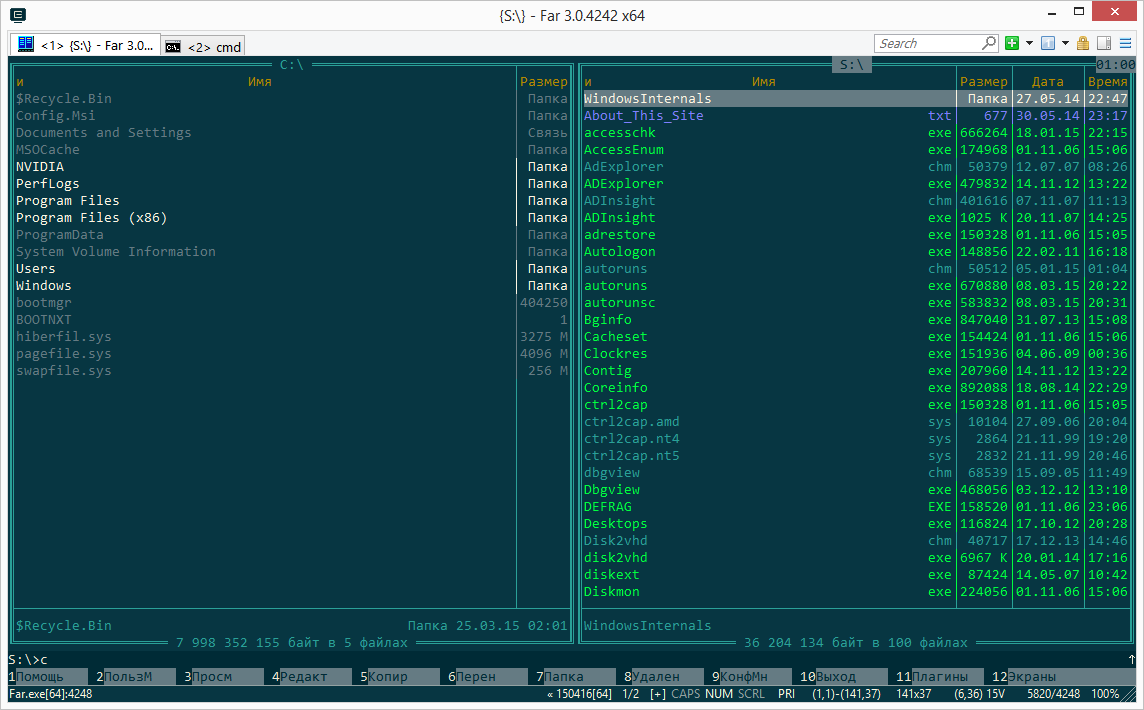The height and width of the screenshot is (710, 1144).
Task: Click the NUM indicator in status bar
Action: point(719,694)
